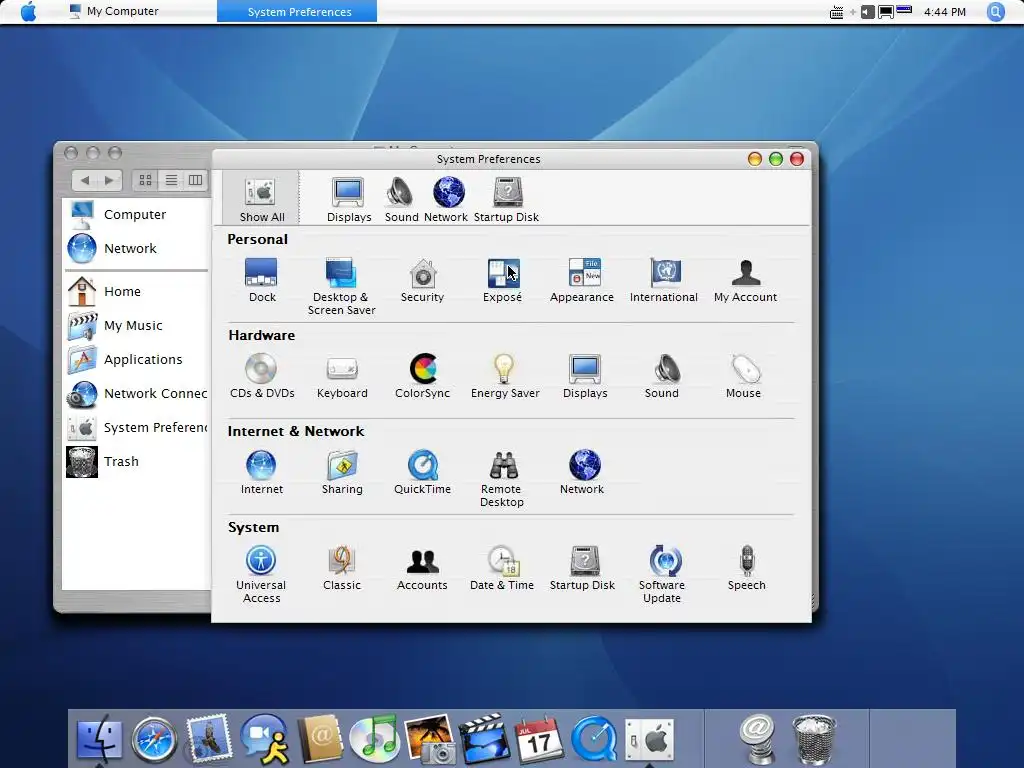Click Show All in the toolbar
Screen dimensions: 1024x768
pyautogui.click(x=261, y=198)
